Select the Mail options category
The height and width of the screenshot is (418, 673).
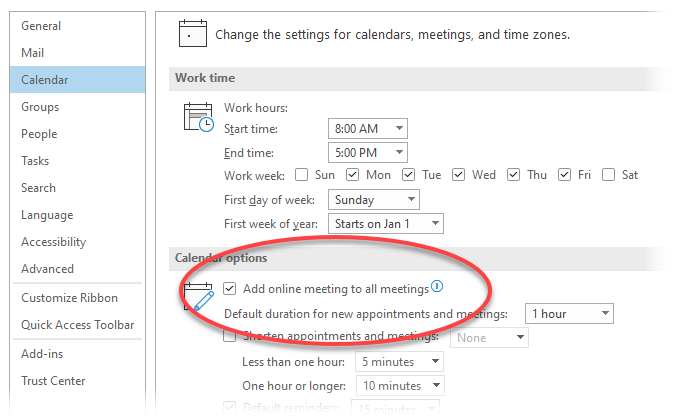point(32,52)
